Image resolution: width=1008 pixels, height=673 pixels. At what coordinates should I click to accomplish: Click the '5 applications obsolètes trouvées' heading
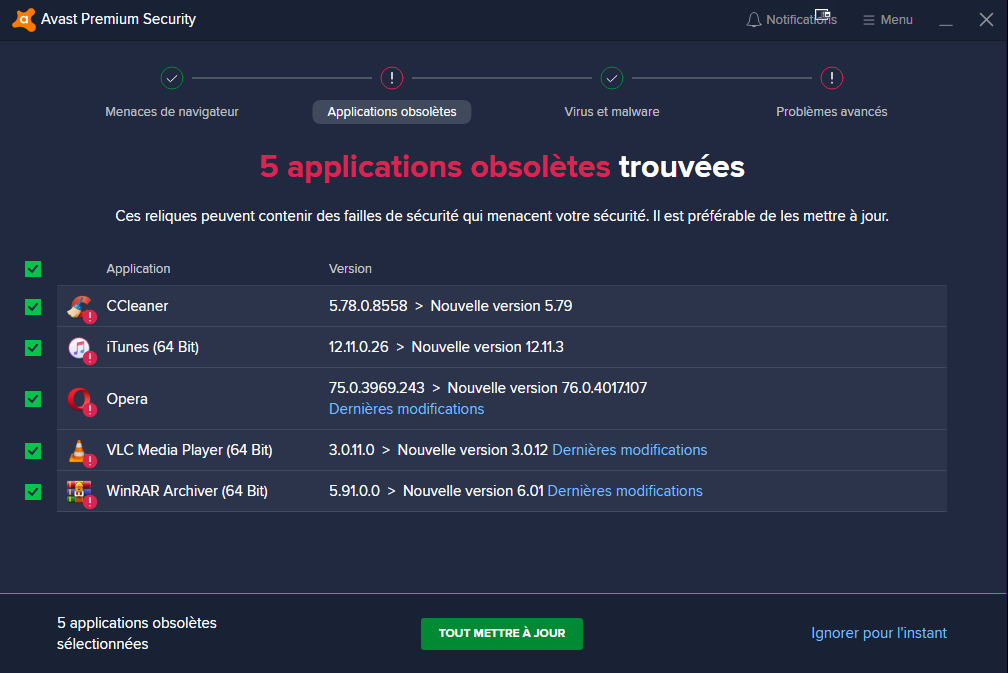point(502,167)
